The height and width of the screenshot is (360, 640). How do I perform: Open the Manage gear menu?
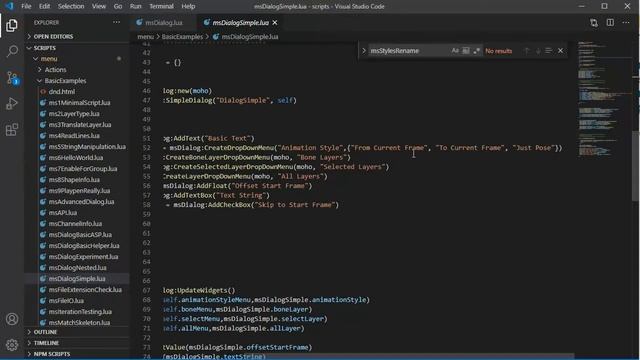tap(12, 345)
